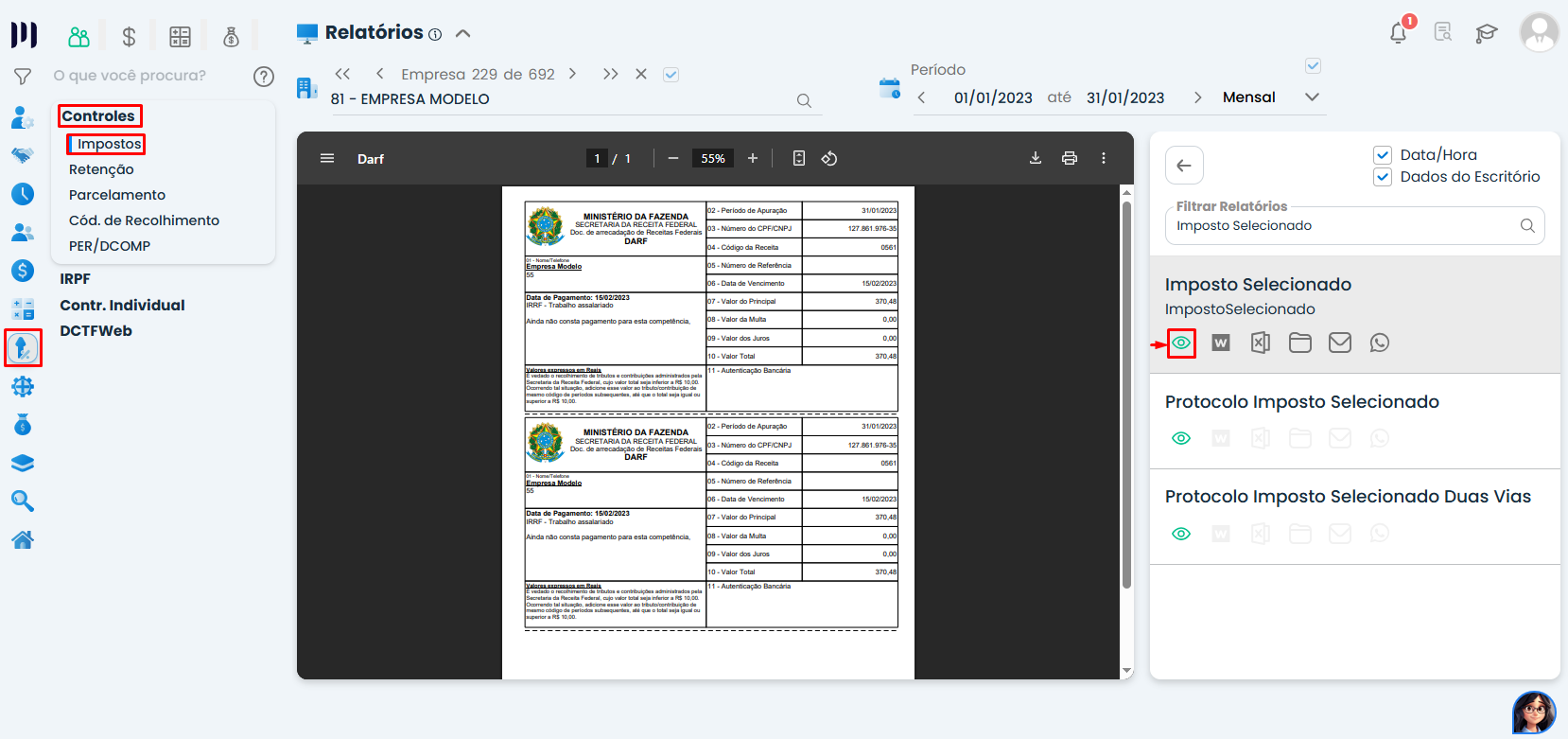The image size is (1568, 739).
Task: Open Controles menu section
Action: (x=99, y=115)
